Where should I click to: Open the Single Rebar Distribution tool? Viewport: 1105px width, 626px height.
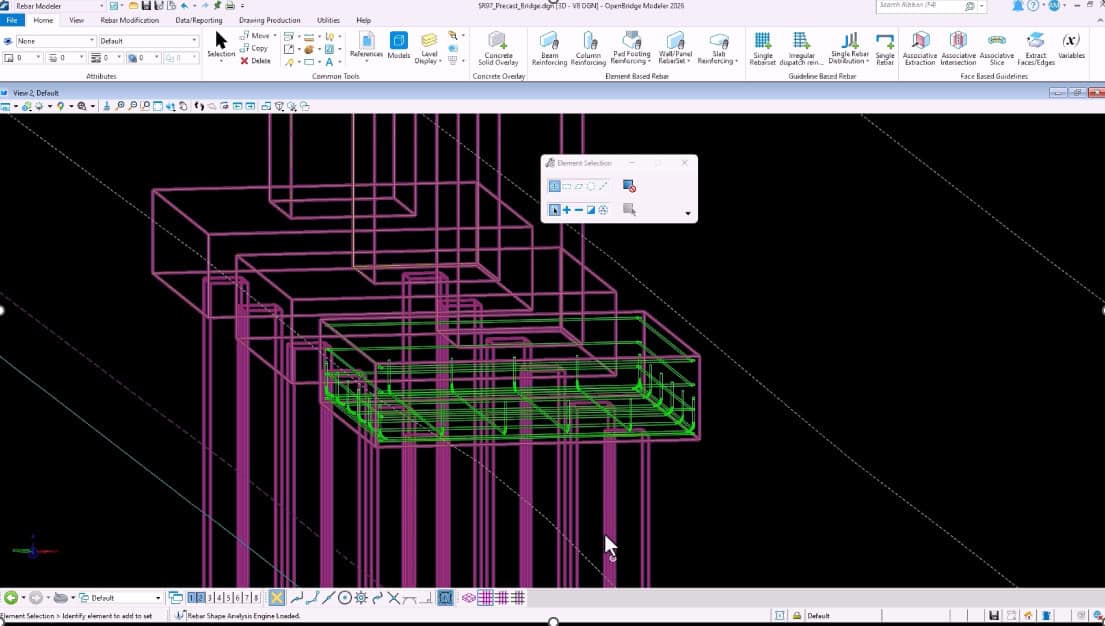[849, 48]
